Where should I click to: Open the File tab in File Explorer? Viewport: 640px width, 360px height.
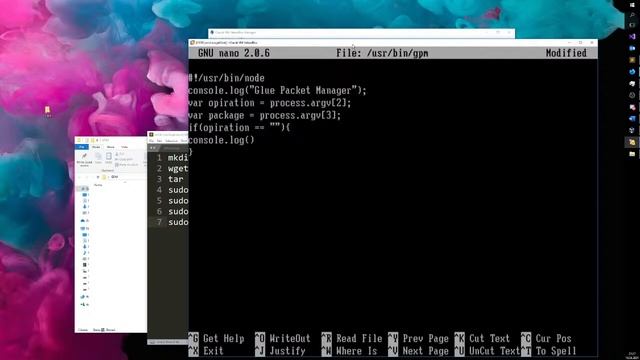tap(82, 147)
